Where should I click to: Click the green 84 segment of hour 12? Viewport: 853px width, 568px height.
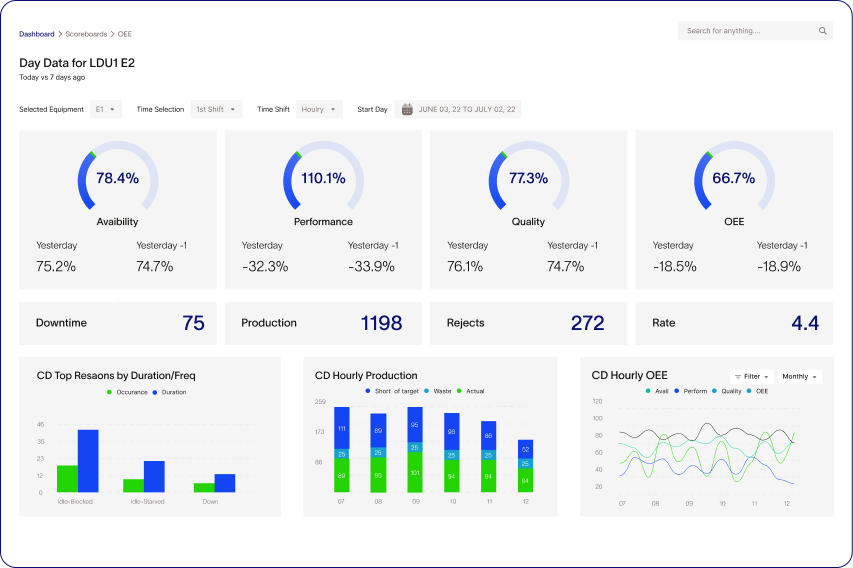pos(526,480)
